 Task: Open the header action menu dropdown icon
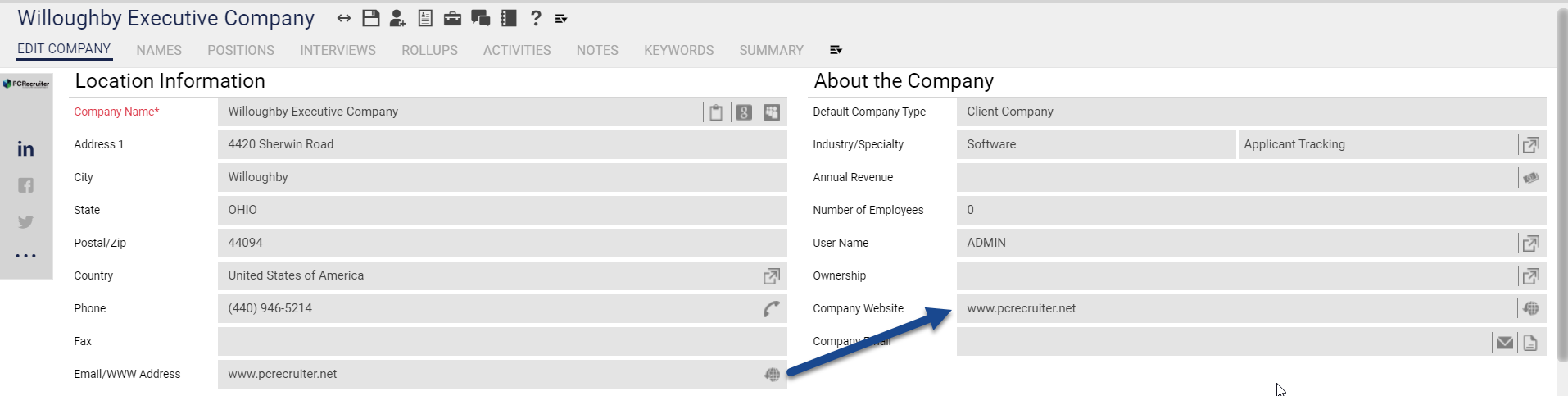[x=561, y=19]
